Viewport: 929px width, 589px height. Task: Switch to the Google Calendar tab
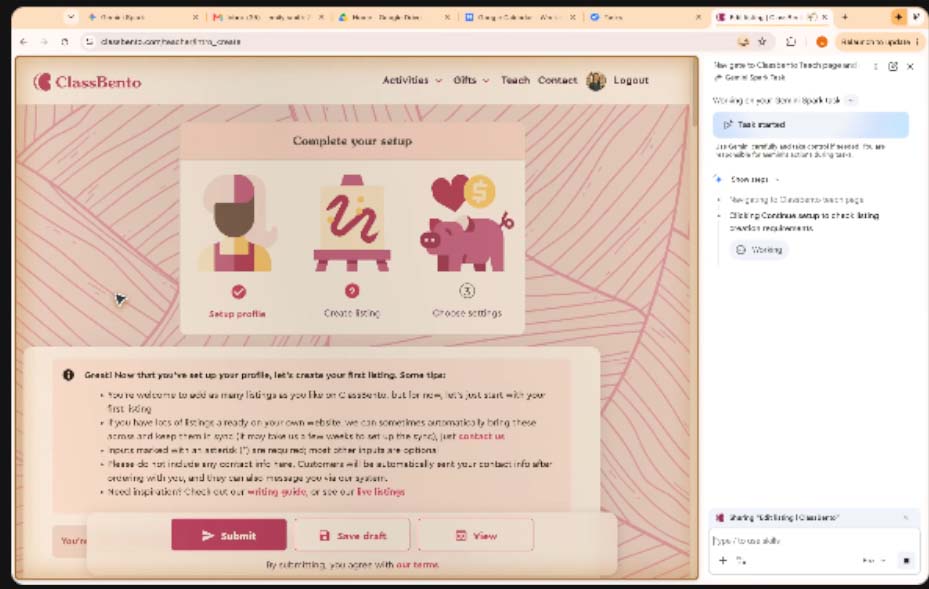[520, 17]
